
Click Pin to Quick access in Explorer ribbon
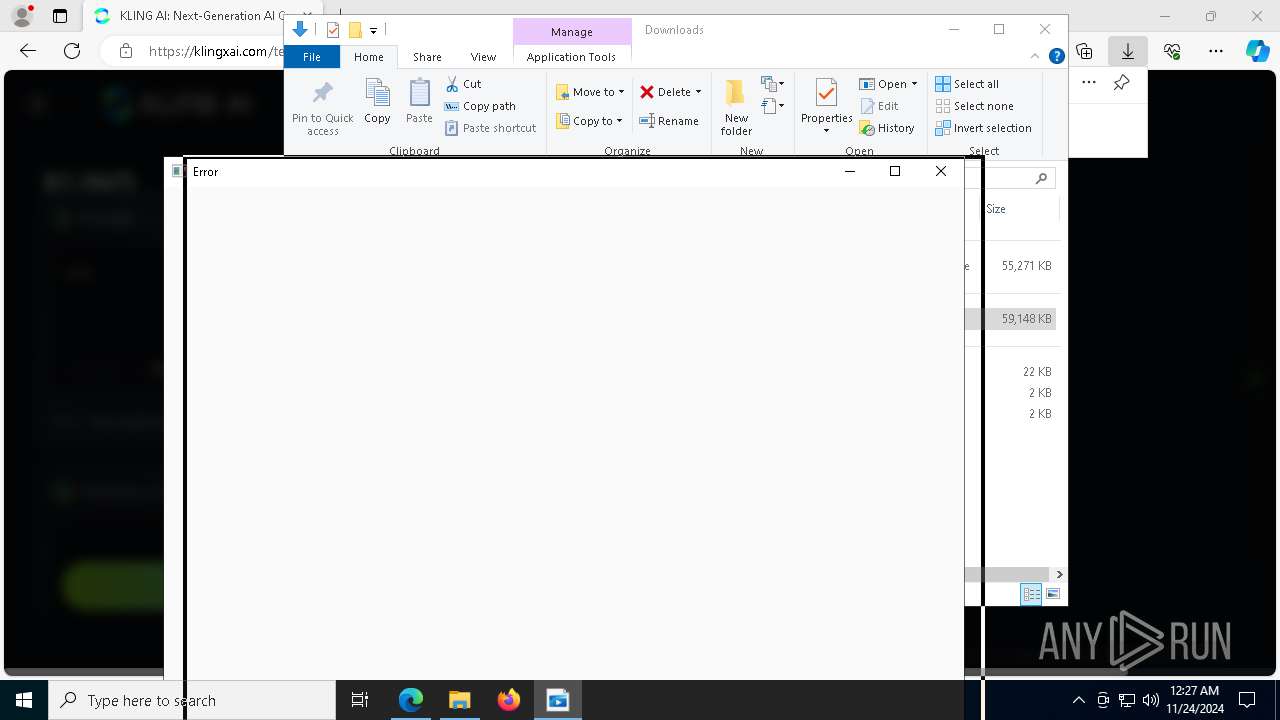[322, 108]
